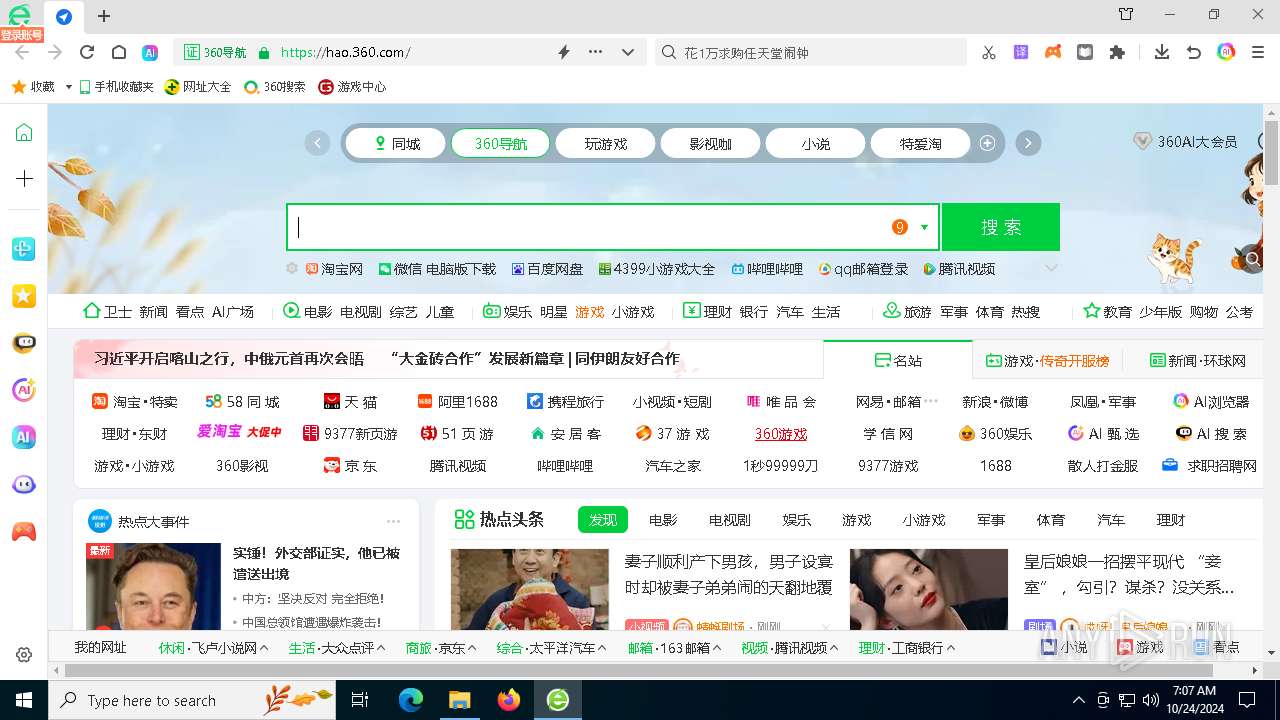Click the green 搜索 search button
The image size is (1280, 720).
point(1000,227)
